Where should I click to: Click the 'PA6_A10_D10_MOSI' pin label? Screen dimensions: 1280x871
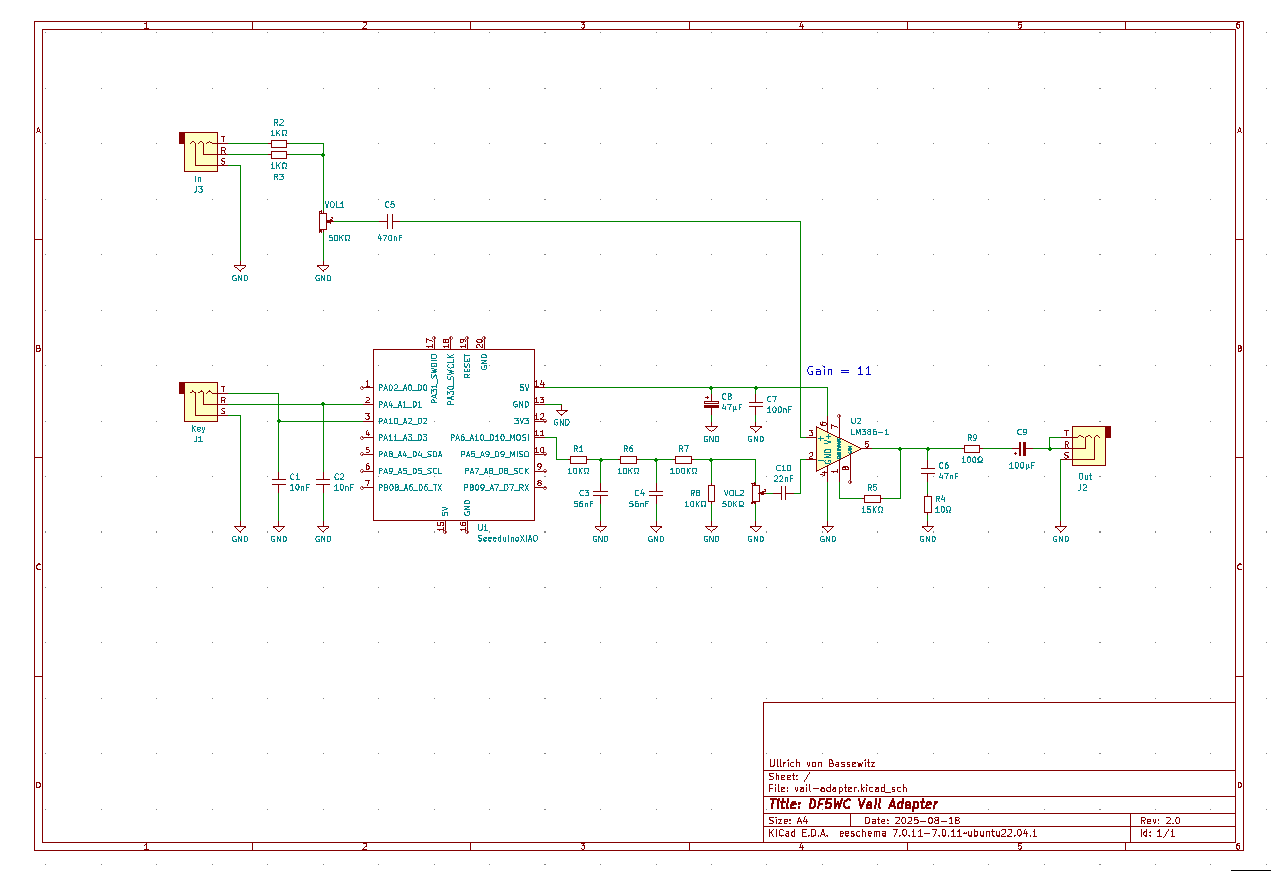490,438
